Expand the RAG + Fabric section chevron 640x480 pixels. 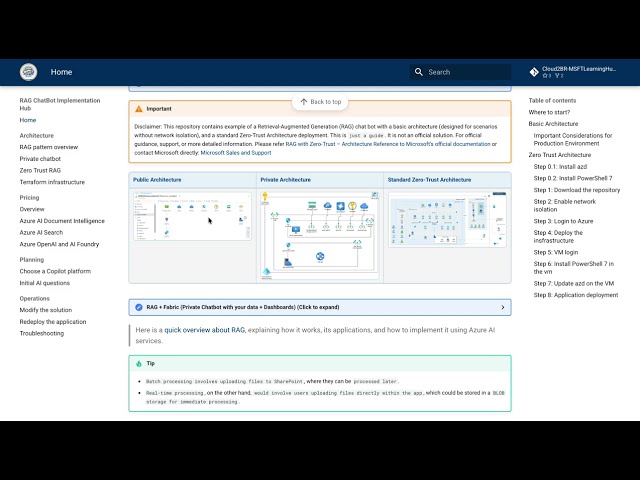pos(502,307)
